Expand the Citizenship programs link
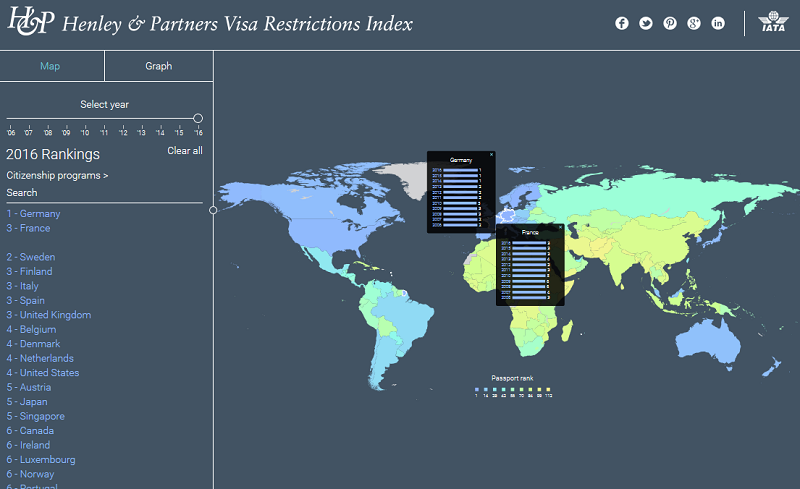The height and width of the screenshot is (489, 800). 57,175
